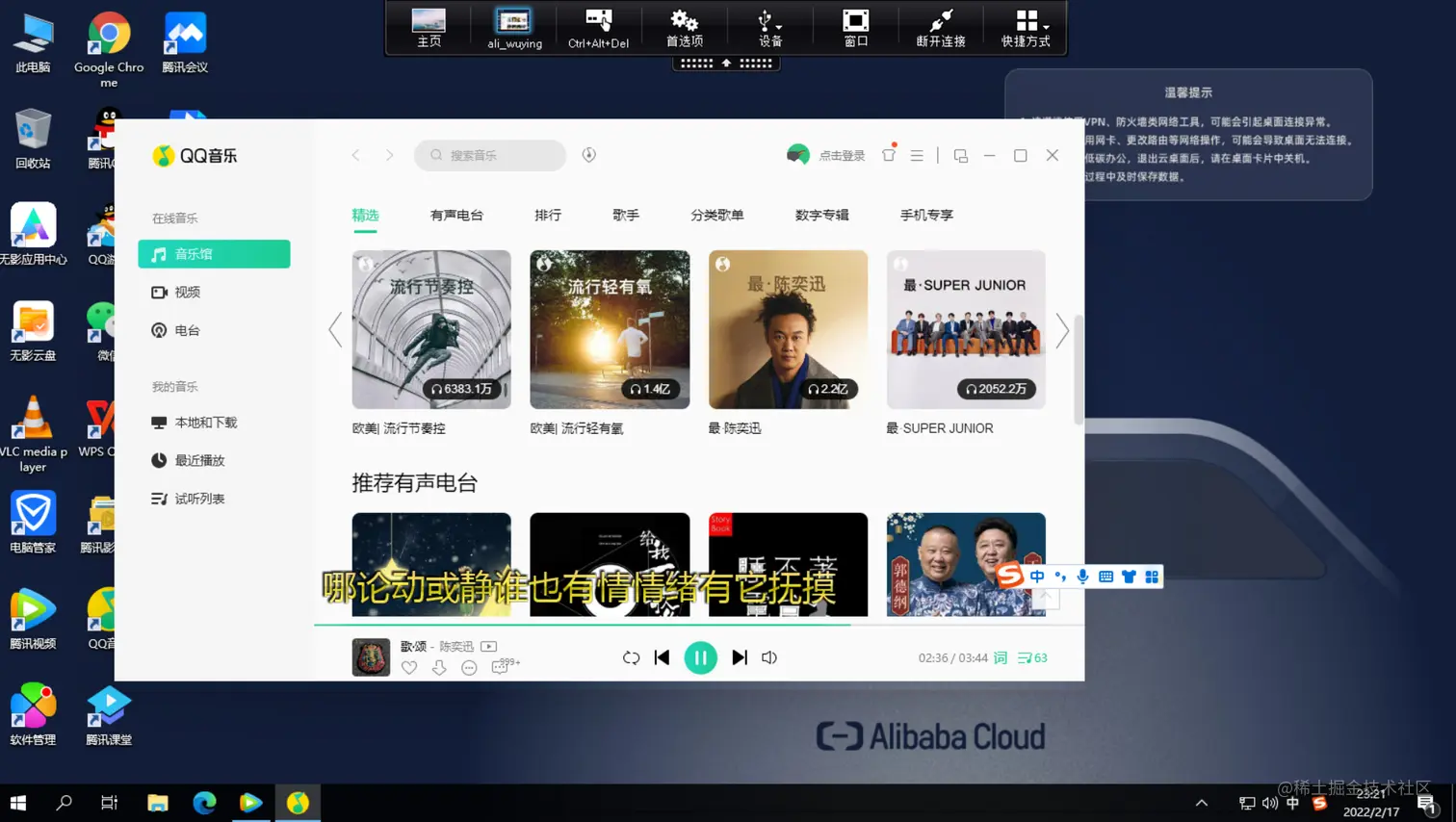The image size is (1456, 822).
Task: Switch to the 数字专辑 tab
Action: pos(821,215)
